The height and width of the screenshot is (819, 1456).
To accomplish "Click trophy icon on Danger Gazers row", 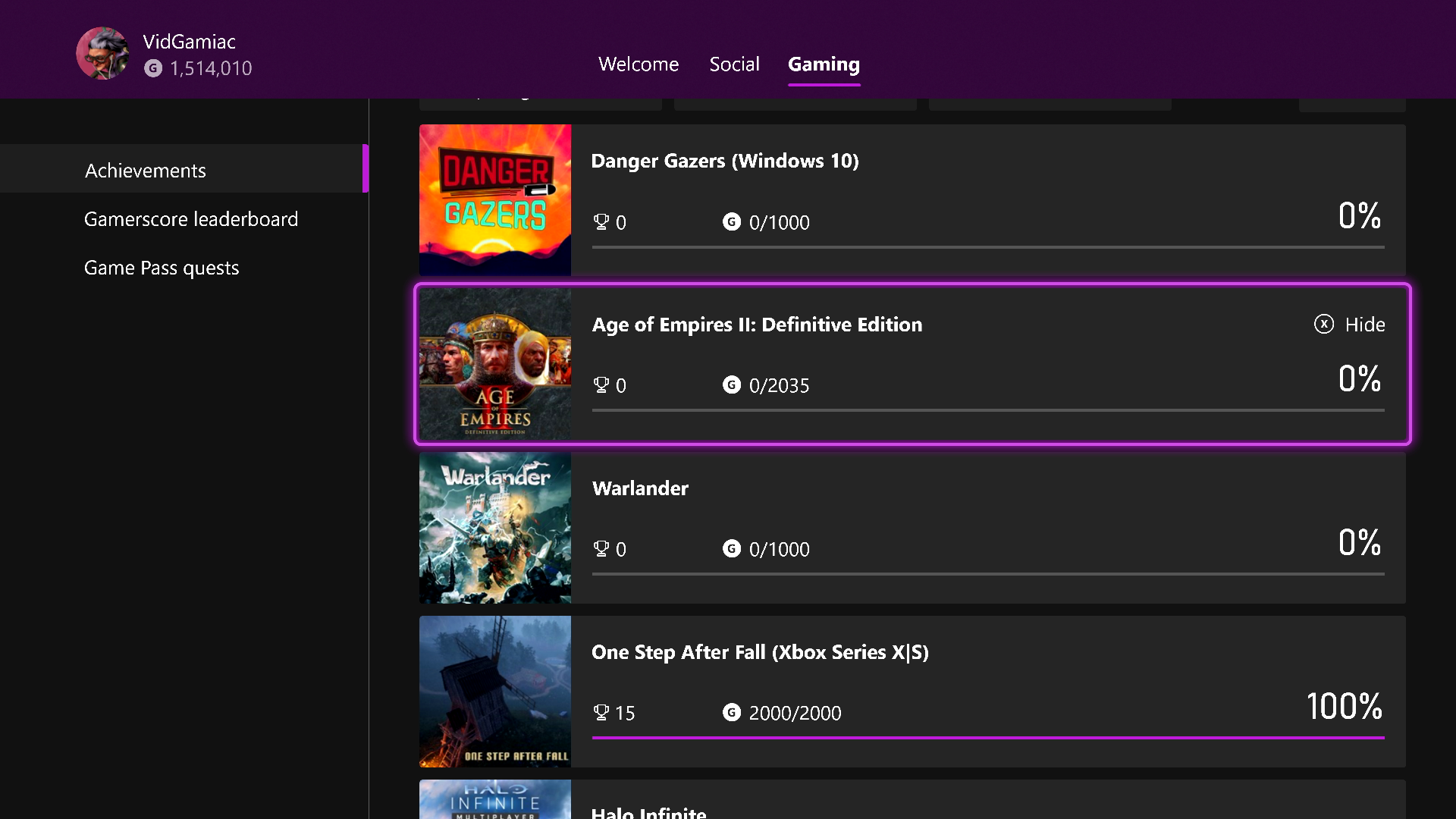I will coord(601,222).
